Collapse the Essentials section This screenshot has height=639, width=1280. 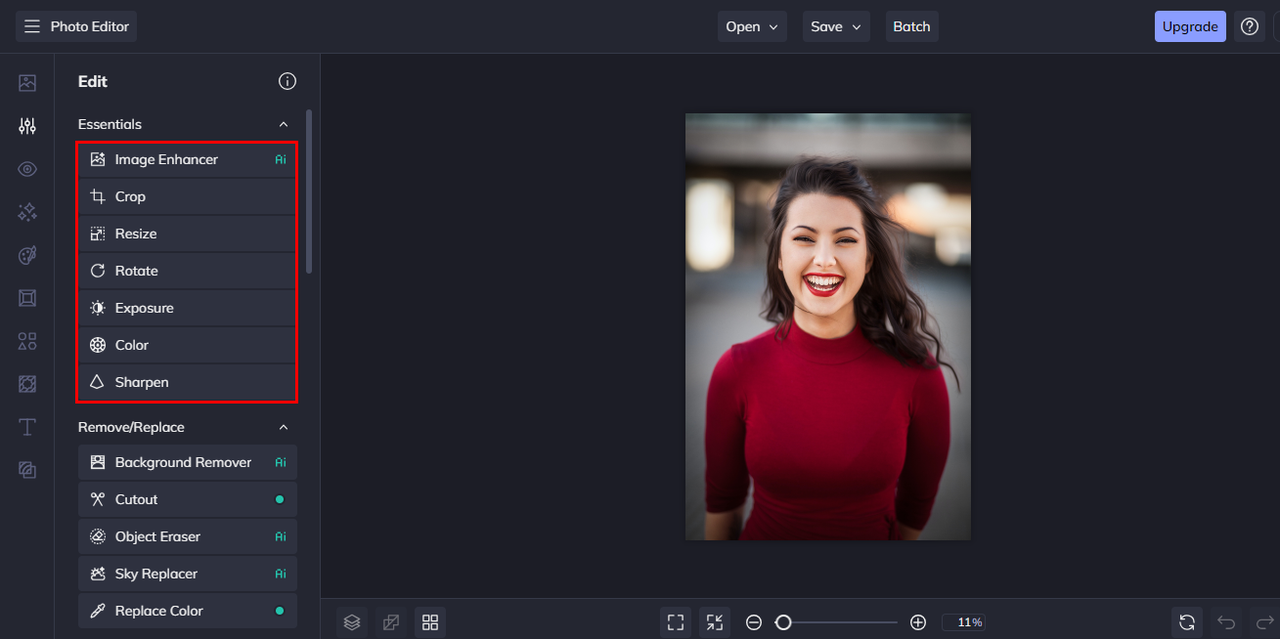283,124
